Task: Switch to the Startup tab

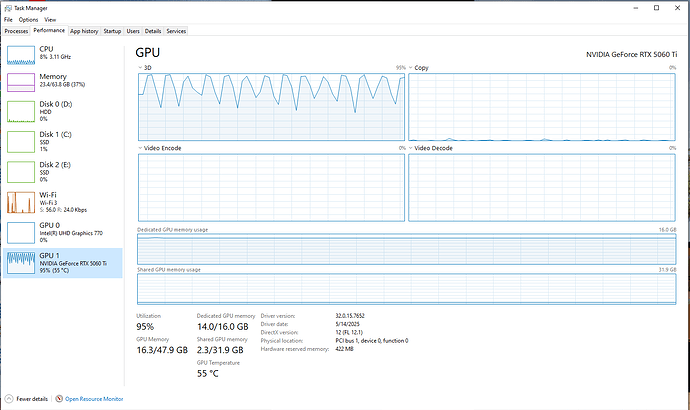Action: [112, 31]
